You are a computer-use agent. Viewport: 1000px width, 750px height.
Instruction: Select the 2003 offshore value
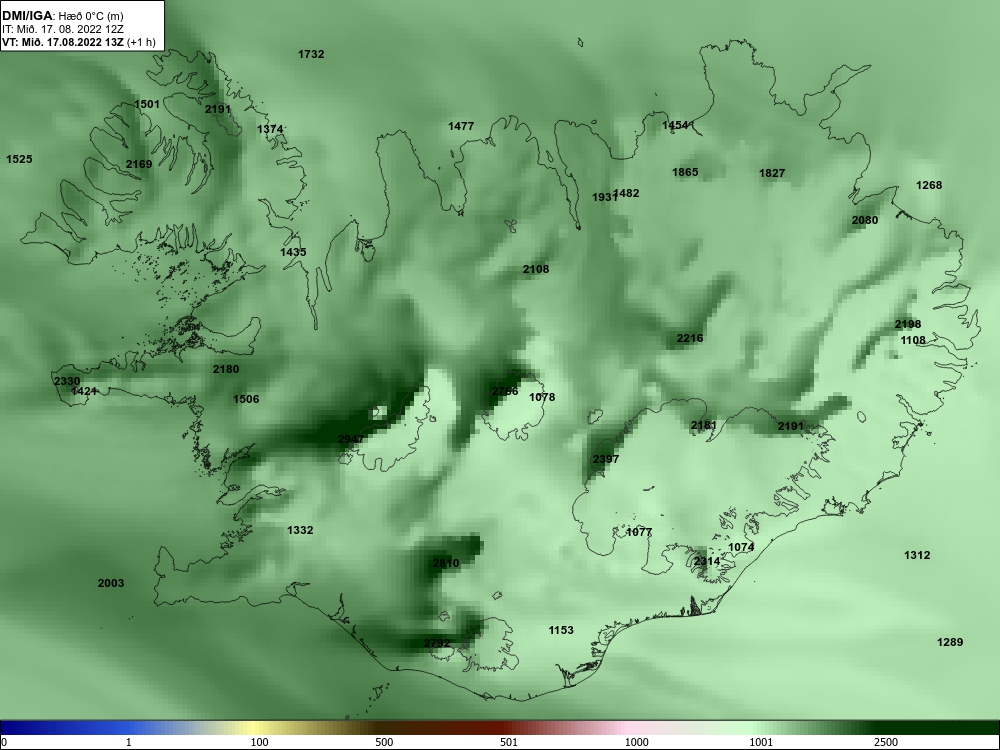(111, 583)
